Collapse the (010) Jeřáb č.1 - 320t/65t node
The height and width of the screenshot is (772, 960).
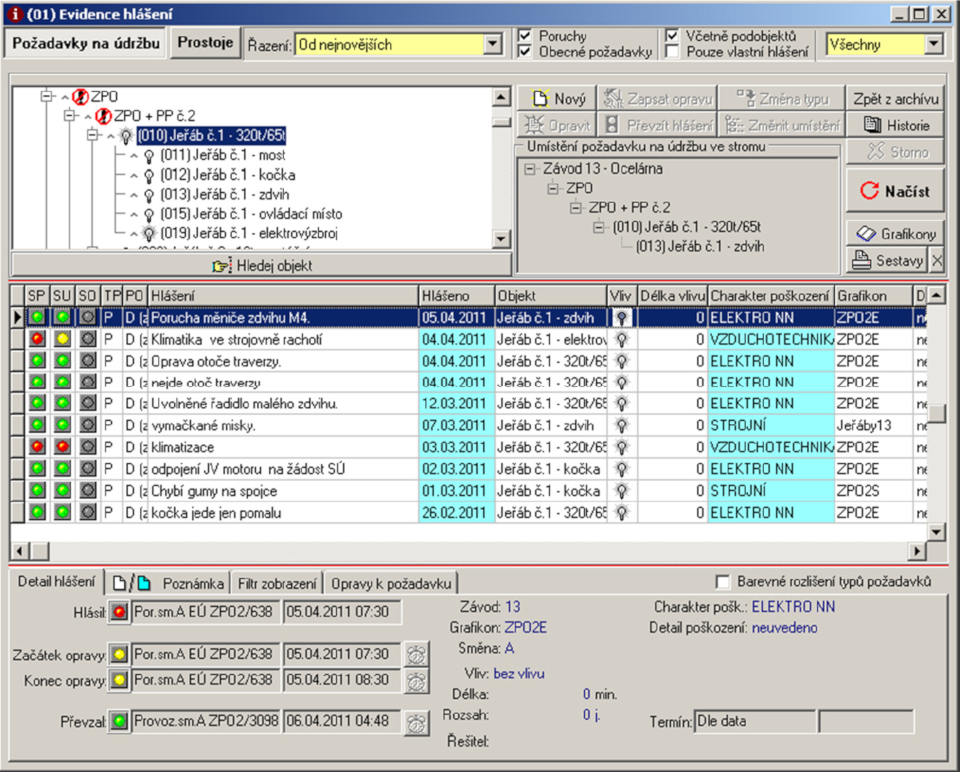92,135
